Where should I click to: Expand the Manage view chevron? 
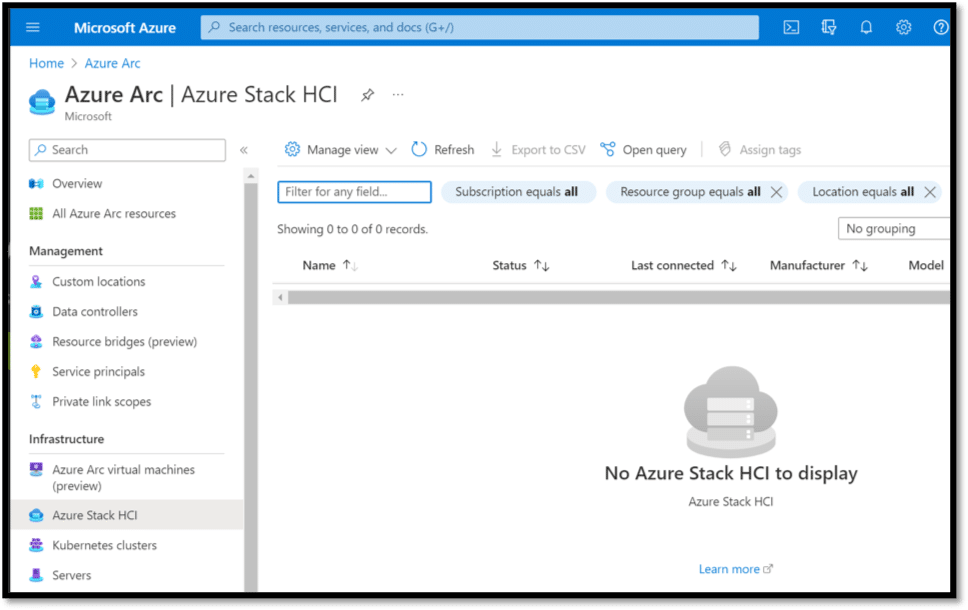click(391, 151)
